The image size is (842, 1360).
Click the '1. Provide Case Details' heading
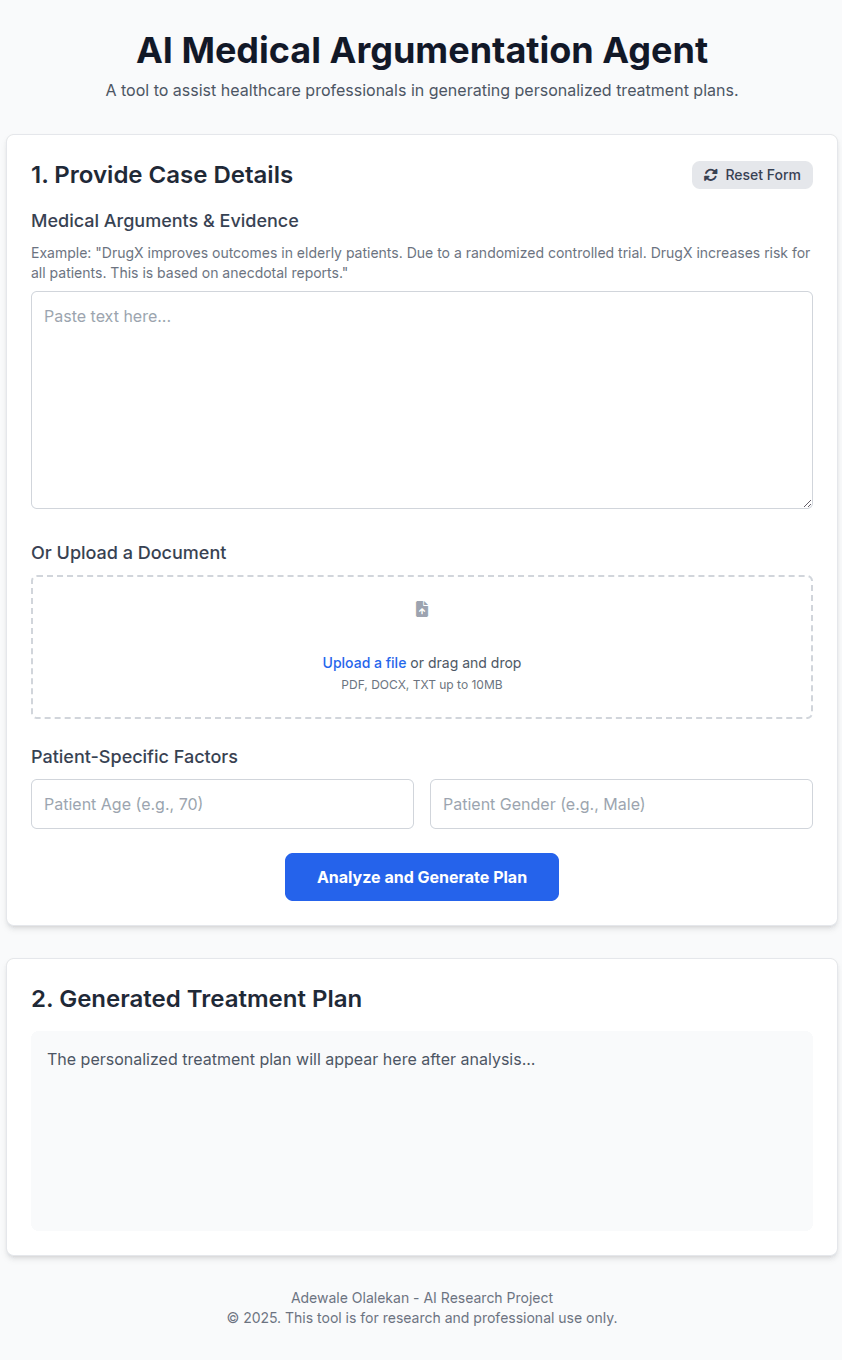tap(162, 175)
